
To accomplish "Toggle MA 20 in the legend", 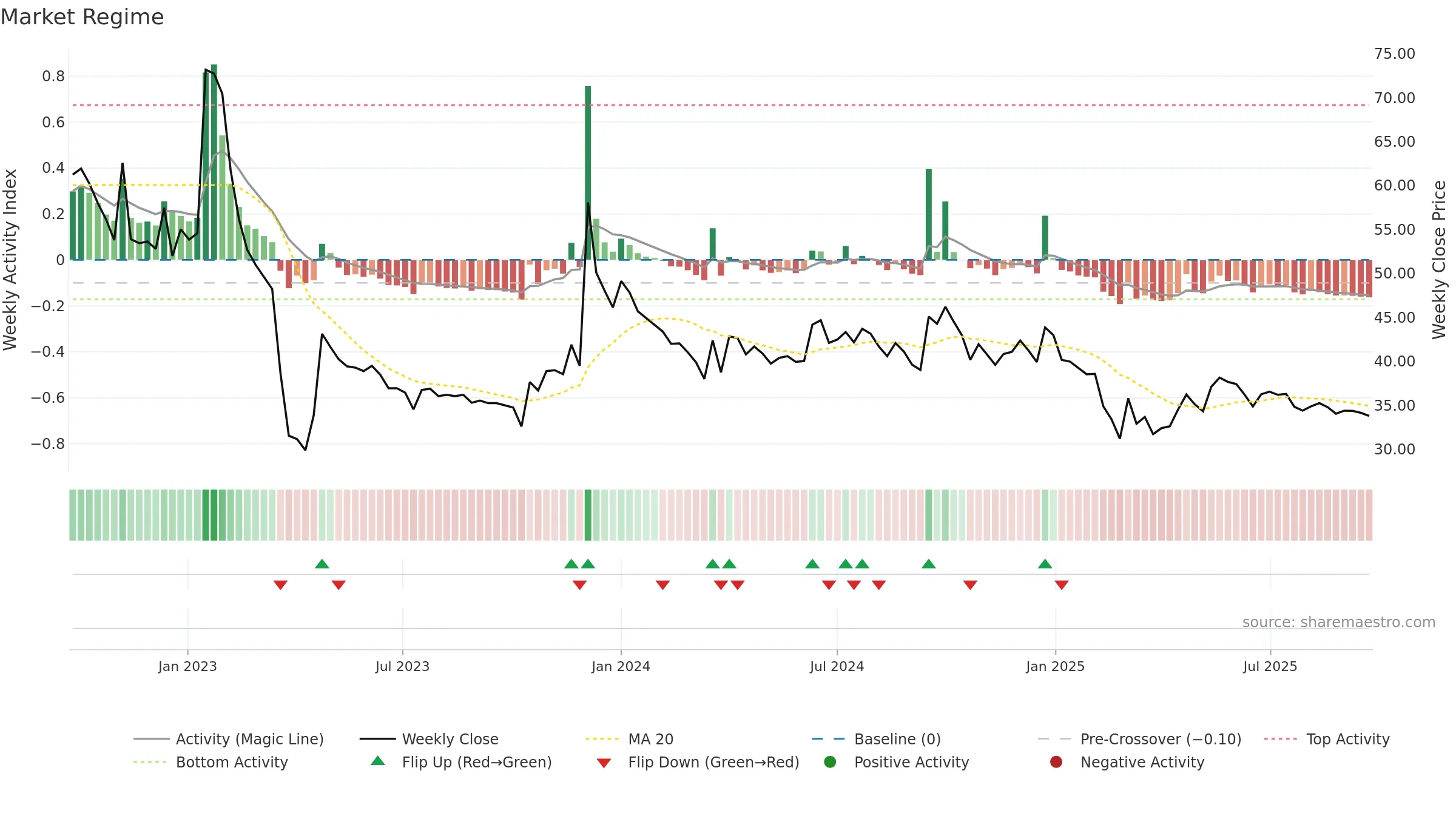I will (x=629, y=739).
